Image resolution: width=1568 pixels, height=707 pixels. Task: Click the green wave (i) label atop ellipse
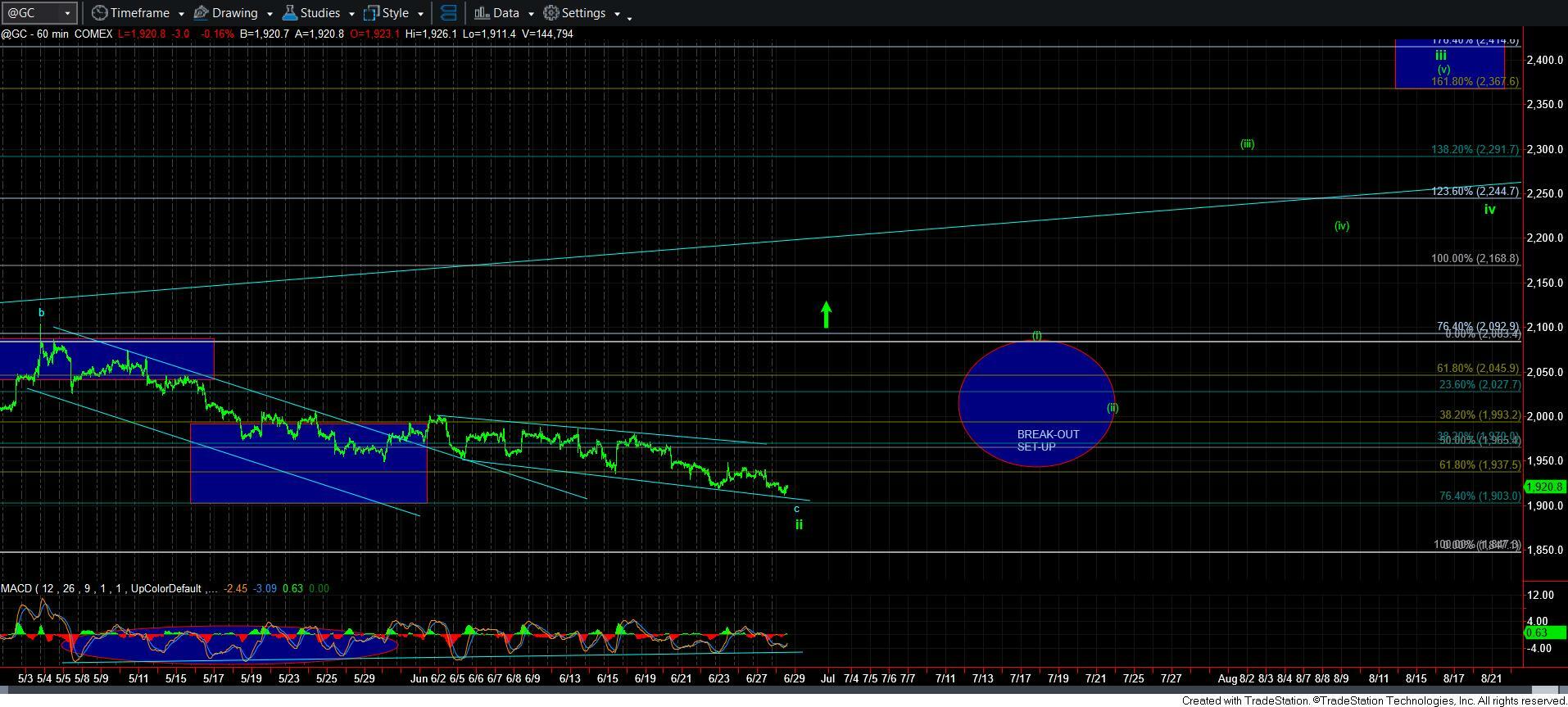point(1036,335)
